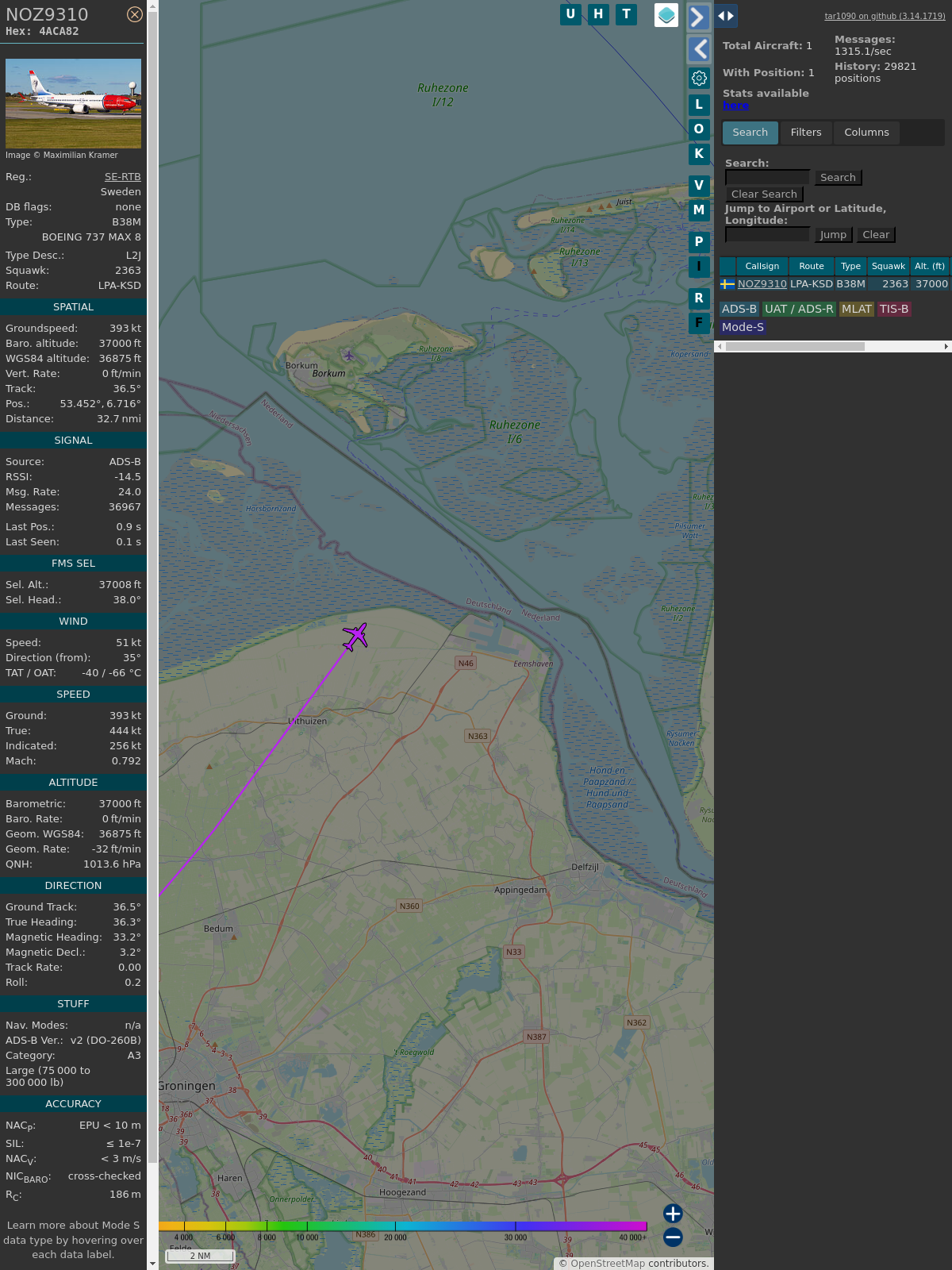Screen dimensions: 952x1270
Task: Open the map layers selector icon
Action: click(x=666, y=14)
